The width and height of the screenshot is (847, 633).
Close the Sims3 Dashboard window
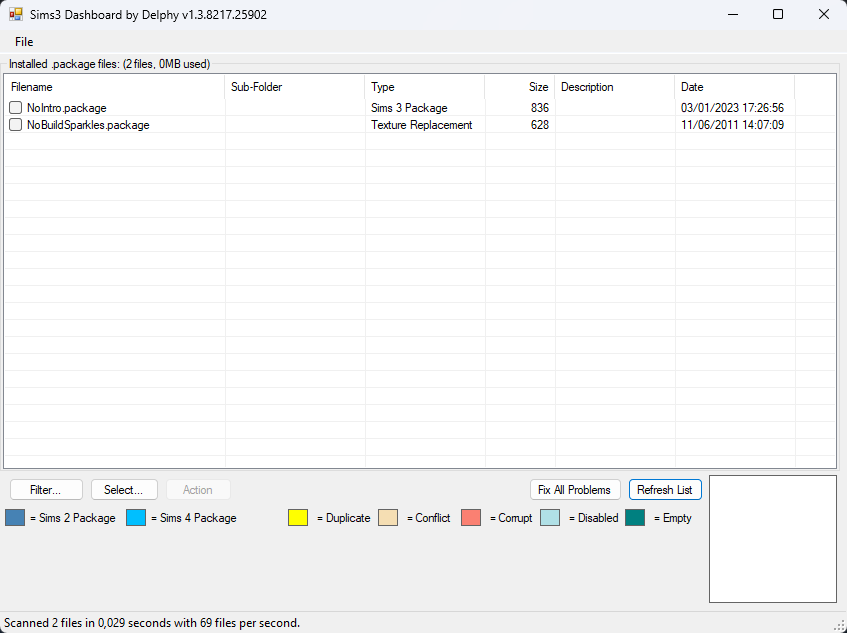(824, 14)
